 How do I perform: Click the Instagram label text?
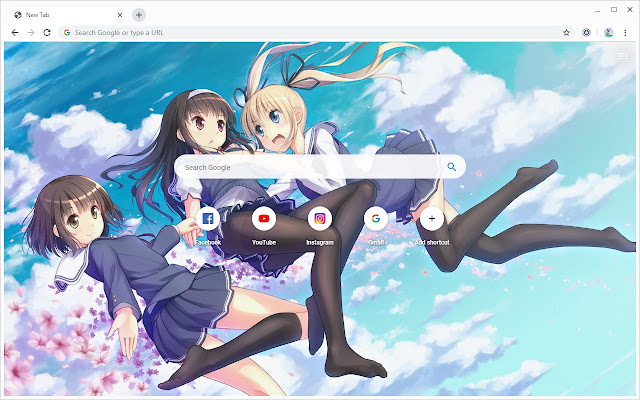click(x=320, y=242)
